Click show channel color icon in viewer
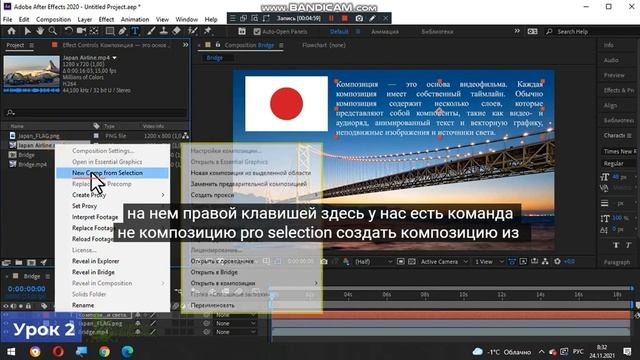Screen dimensions: 640x360 click(346, 261)
